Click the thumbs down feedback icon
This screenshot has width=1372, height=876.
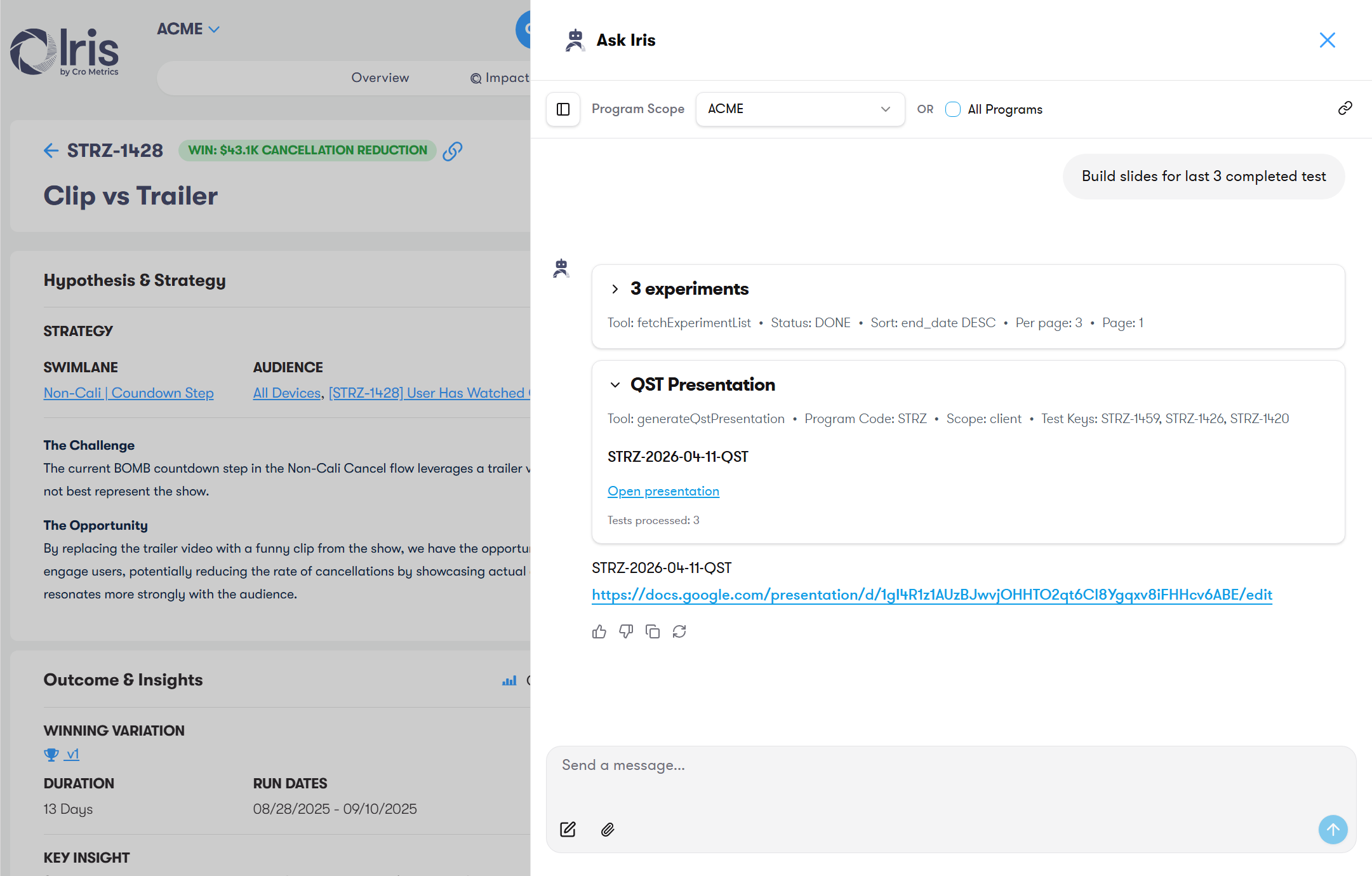pos(626,631)
